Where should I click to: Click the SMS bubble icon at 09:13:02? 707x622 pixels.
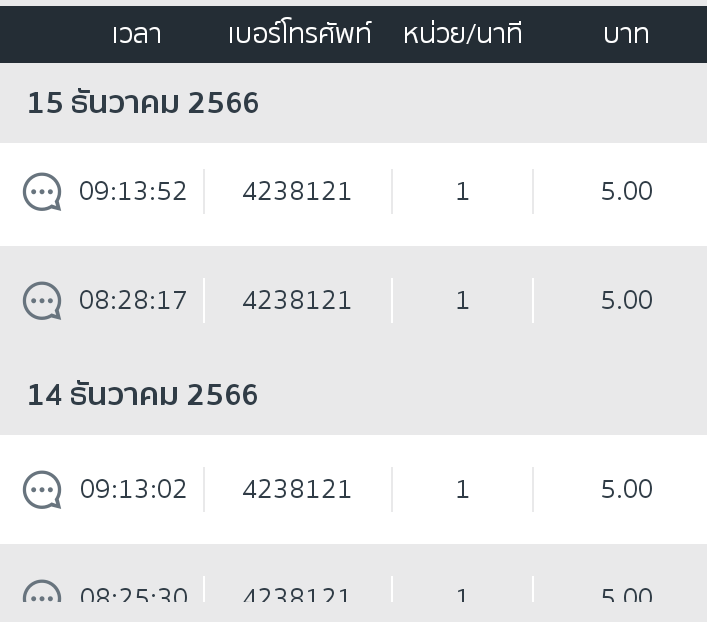(42, 490)
